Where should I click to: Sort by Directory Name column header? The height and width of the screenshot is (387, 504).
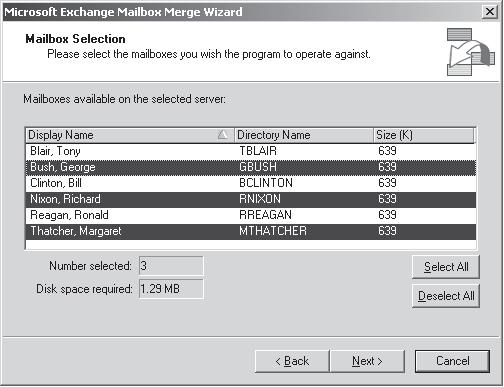[304, 135]
